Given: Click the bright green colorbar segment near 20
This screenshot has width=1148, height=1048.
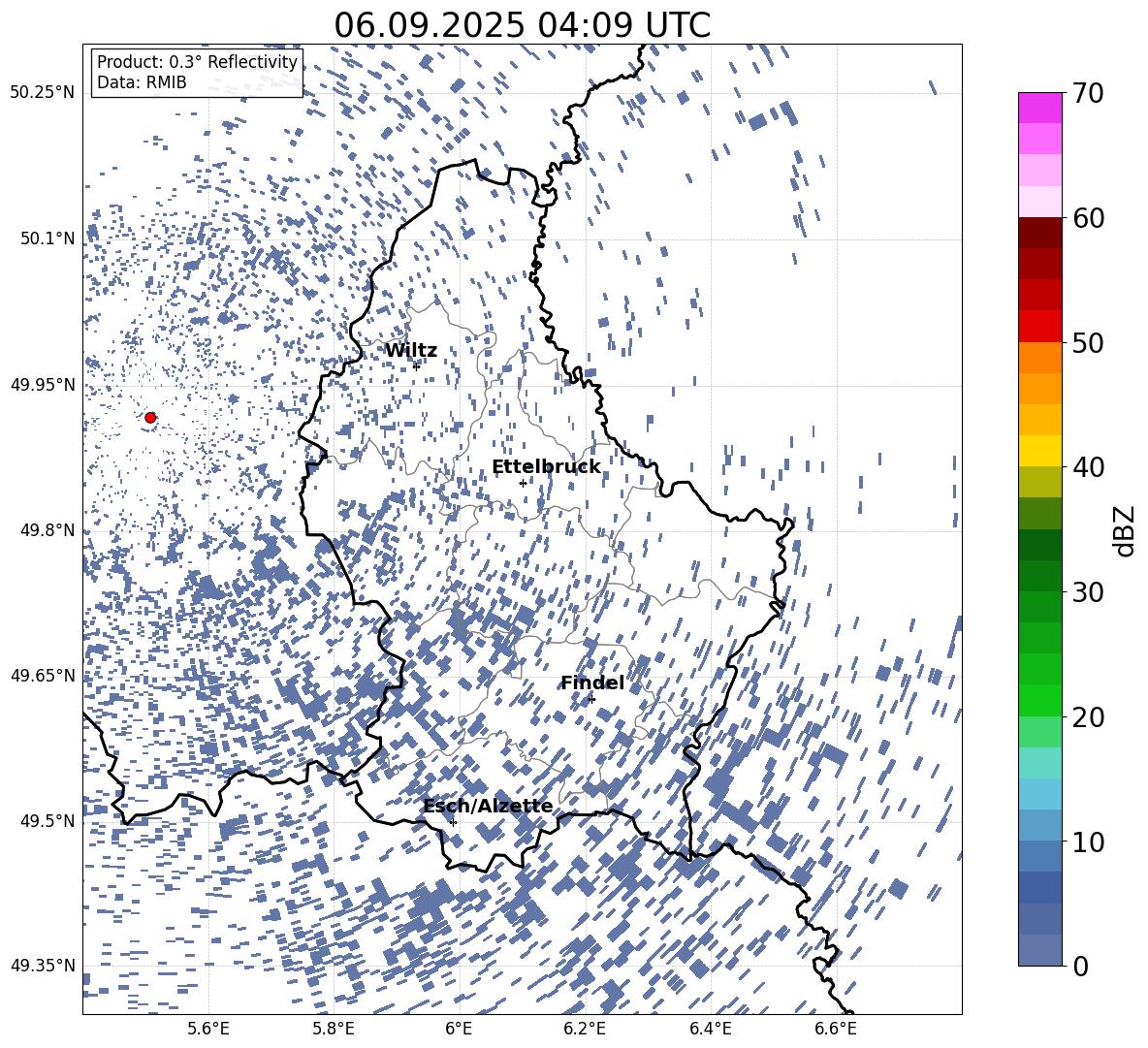Looking at the screenshot, I should 1040,700.
